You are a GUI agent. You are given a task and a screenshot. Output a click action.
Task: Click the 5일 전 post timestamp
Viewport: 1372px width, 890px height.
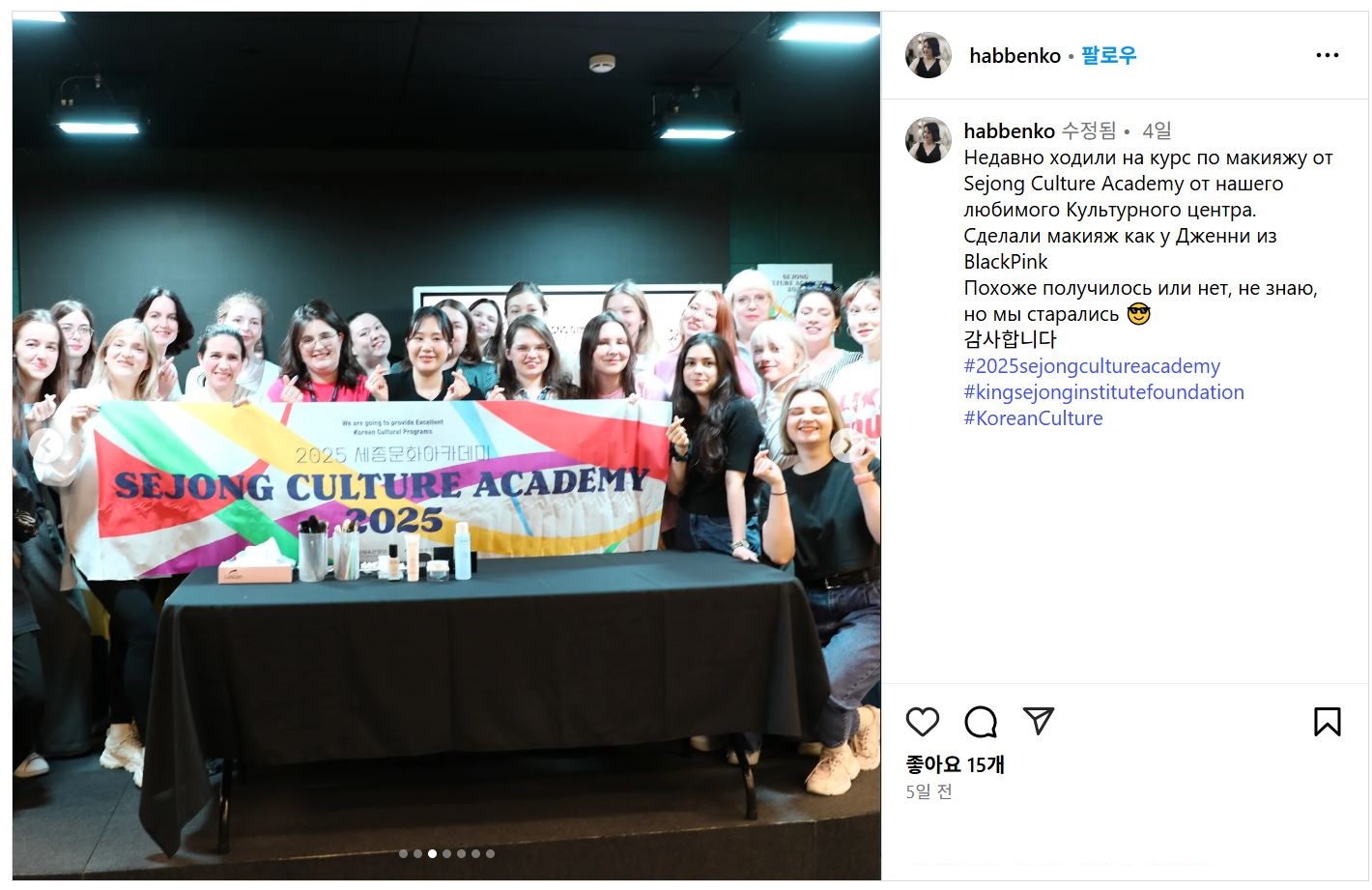coord(929,791)
